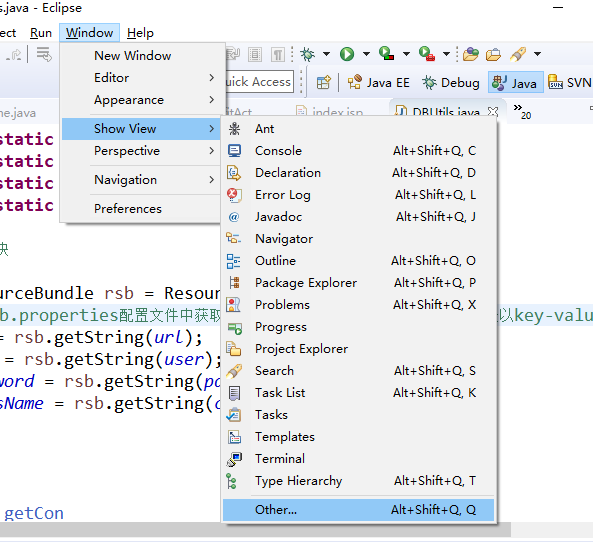Click the Ant view icon
Screen dimensions: 593x542
click(x=234, y=129)
